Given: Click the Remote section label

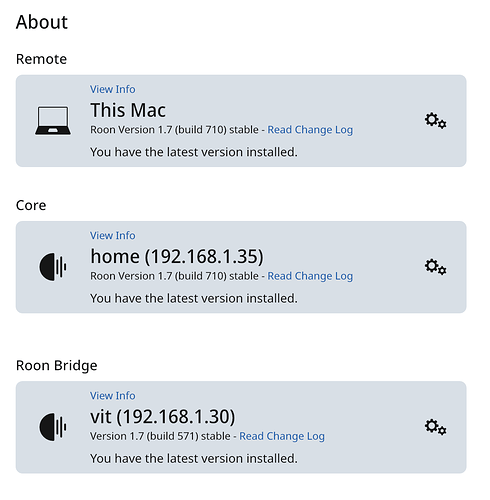Looking at the screenshot, I should (x=41, y=59).
